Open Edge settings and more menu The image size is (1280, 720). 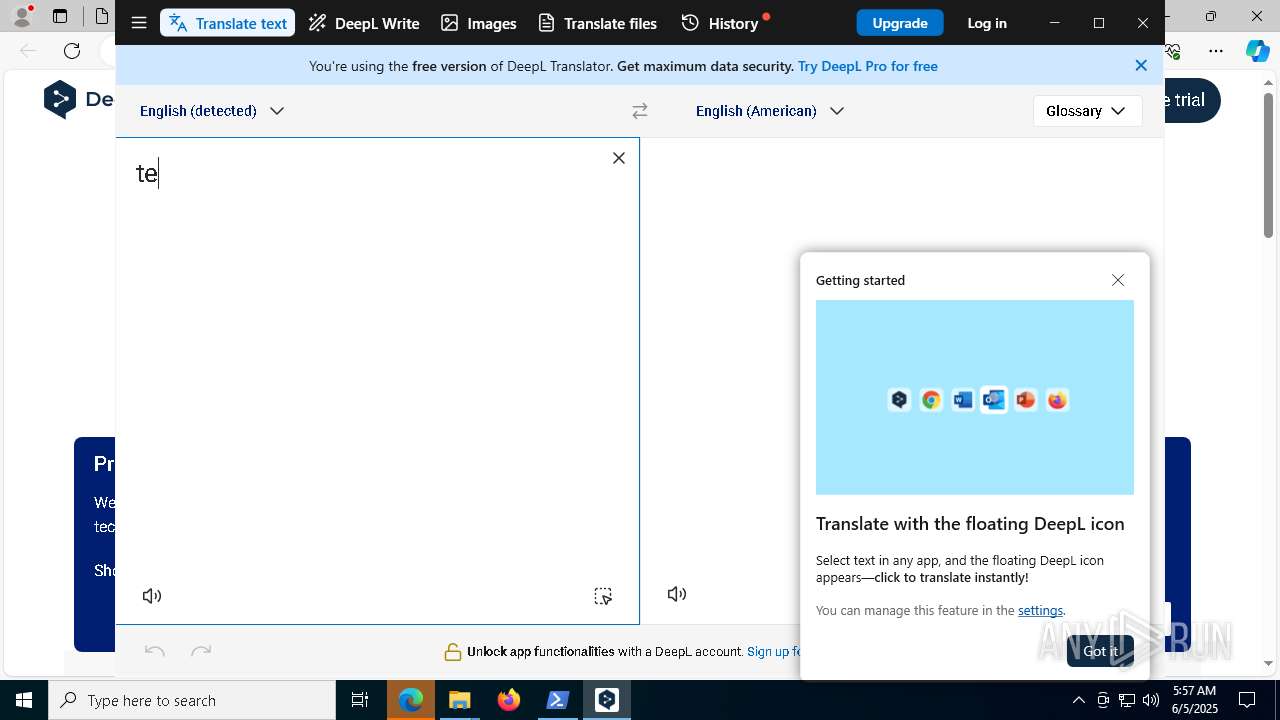(1216, 50)
